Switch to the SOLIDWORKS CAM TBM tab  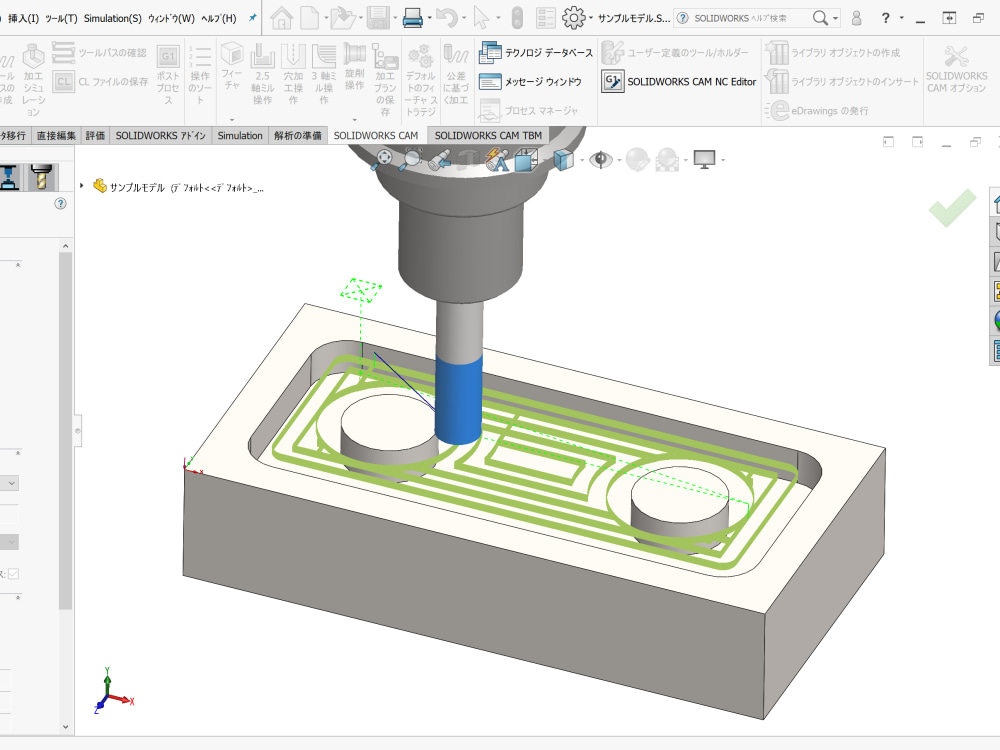[x=489, y=135]
